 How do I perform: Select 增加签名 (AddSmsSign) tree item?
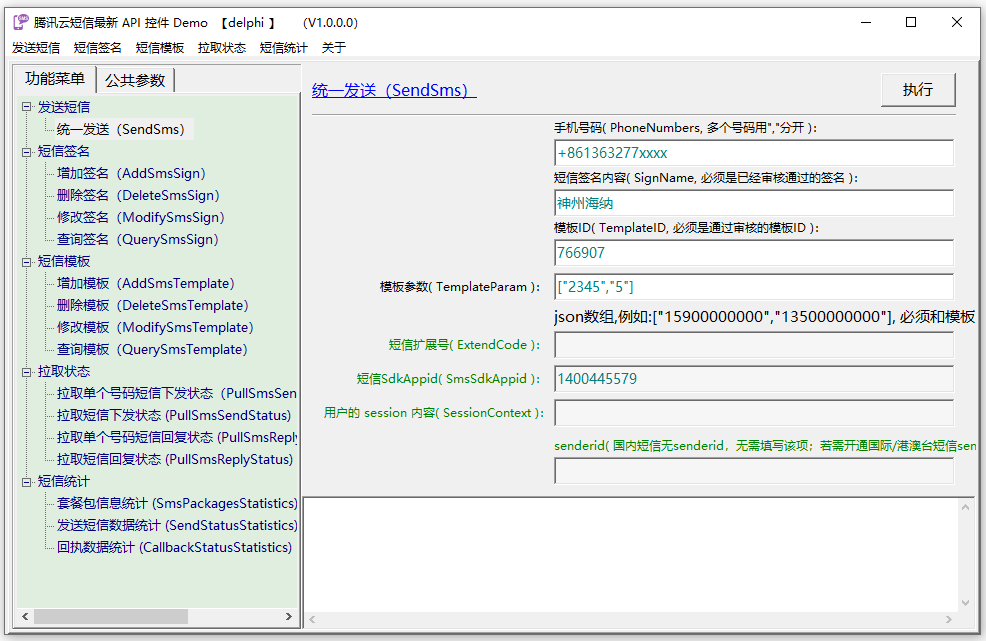tap(131, 174)
